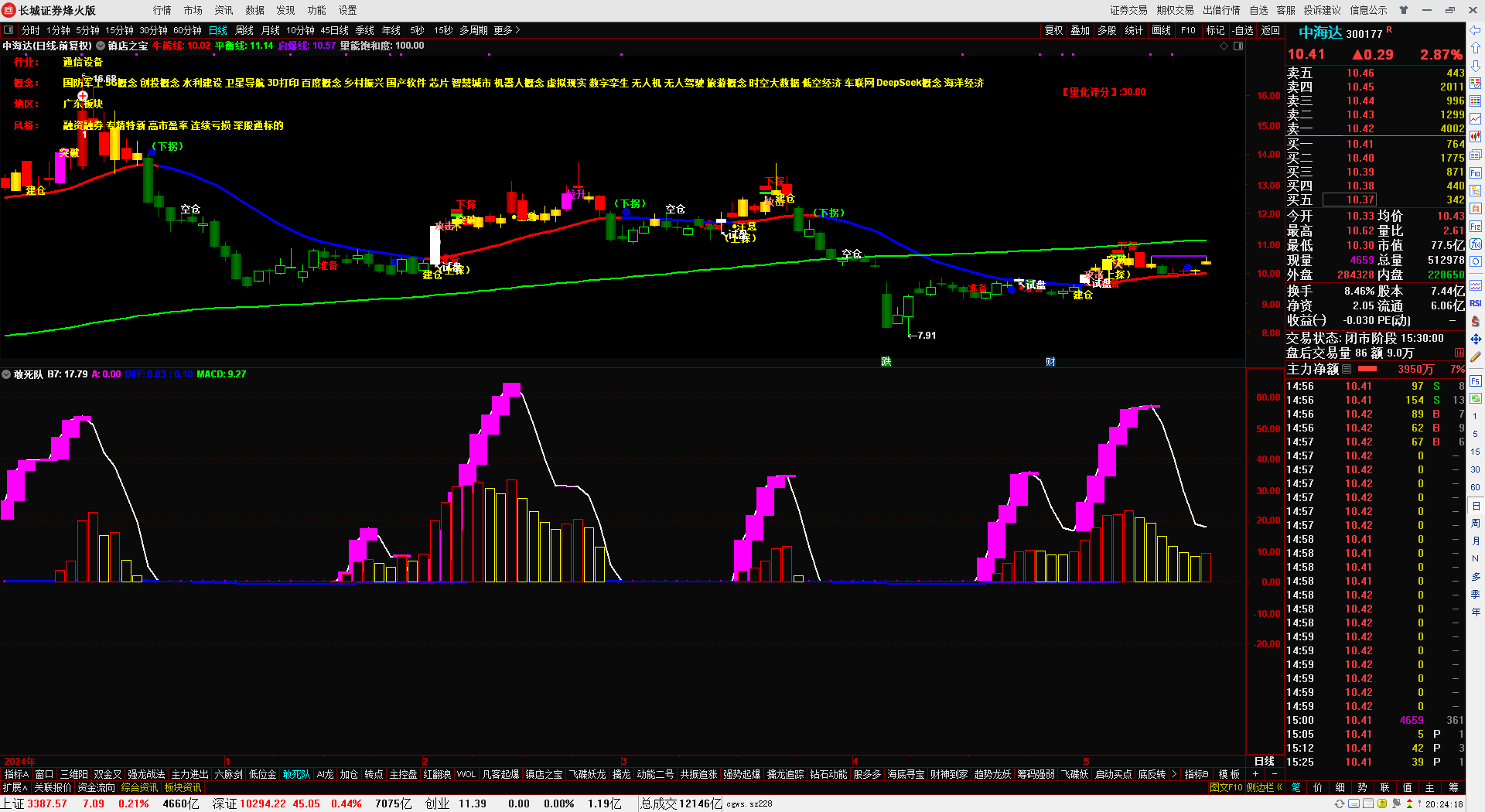Viewport: 1485px width, 812px height.
Task: Toggle the 统计 statistics option
Action: click(1134, 30)
